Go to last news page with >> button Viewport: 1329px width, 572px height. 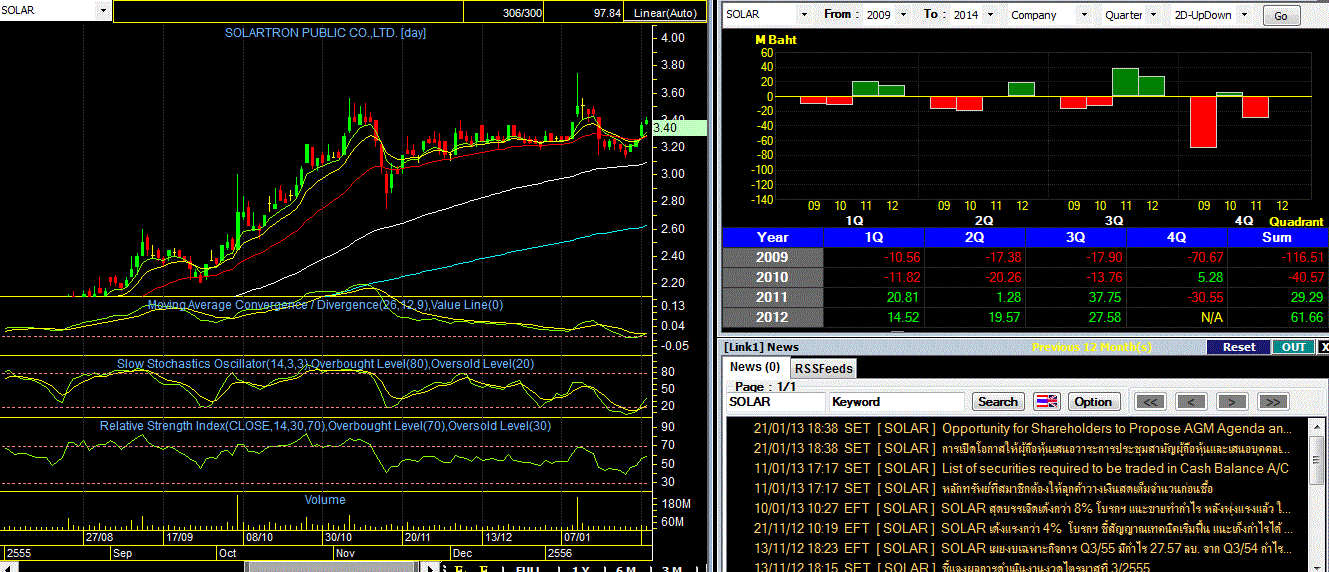(1272, 401)
